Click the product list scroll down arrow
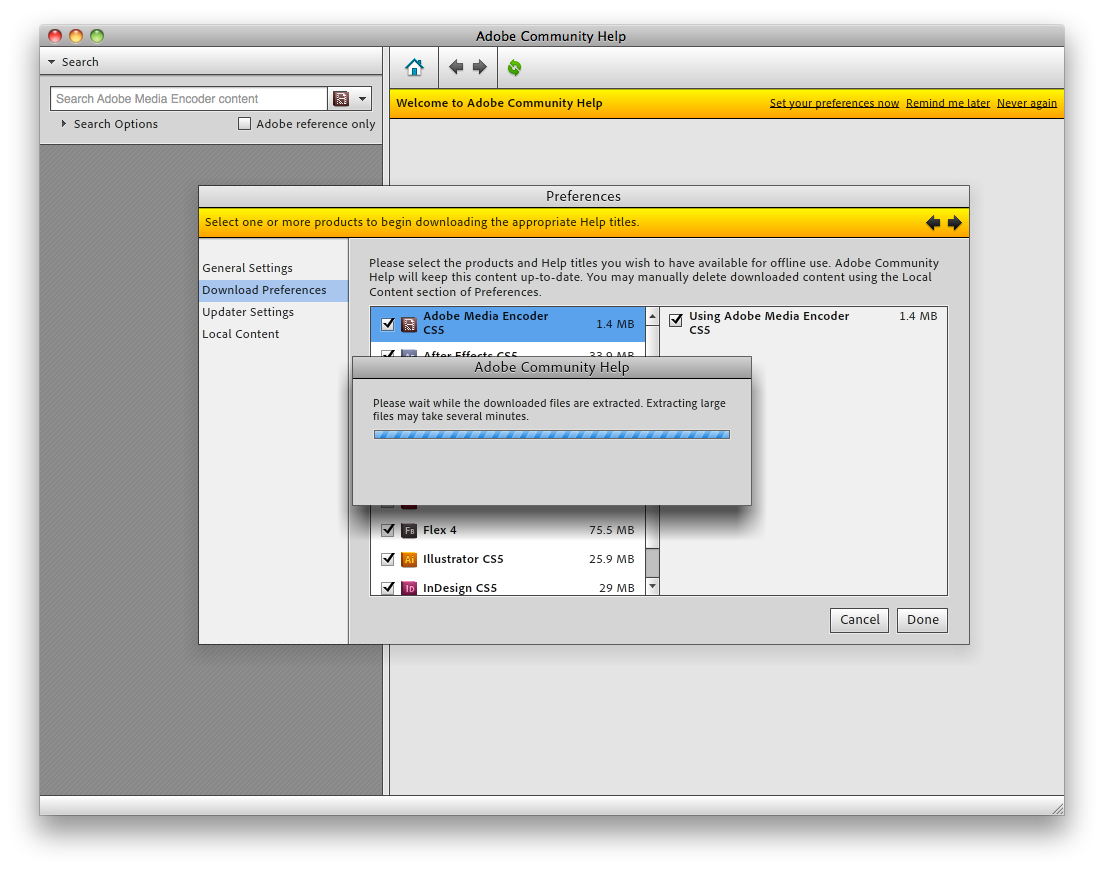This screenshot has height=870, width=1104. coord(653,586)
